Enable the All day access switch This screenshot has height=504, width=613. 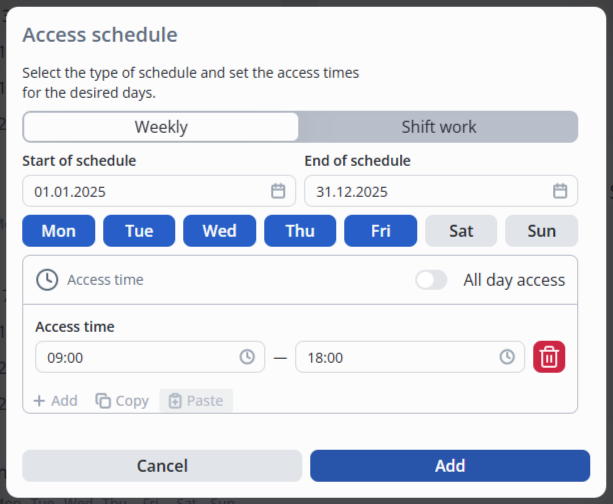point(431,280)
